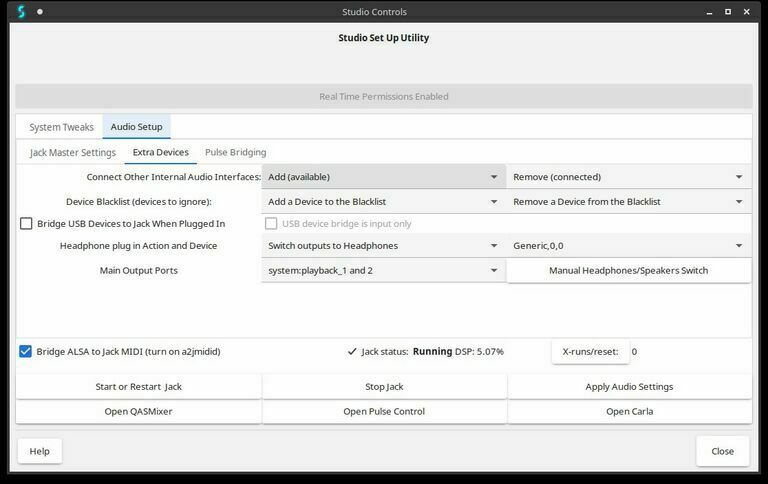This screenshot has height=484, width=768.
Task: Expand Remove a Device from the Blacklist
Action: coord(628,201)
